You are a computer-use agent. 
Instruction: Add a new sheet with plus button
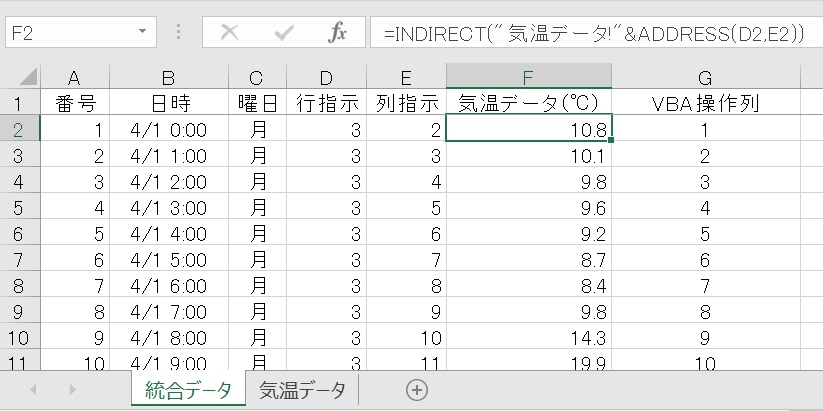tap(417, 390)
